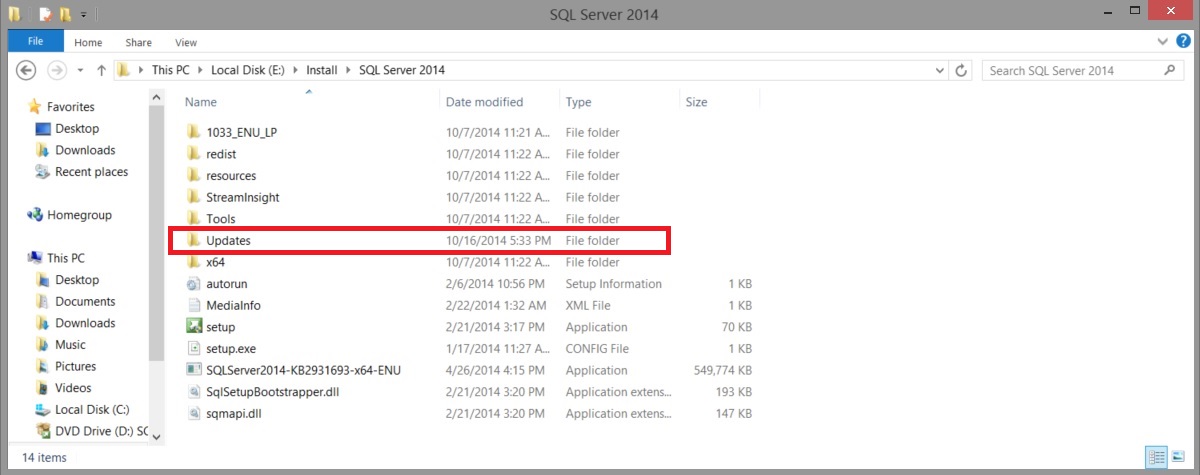Open the recent locations dropdown arrow

pos(79,71)
